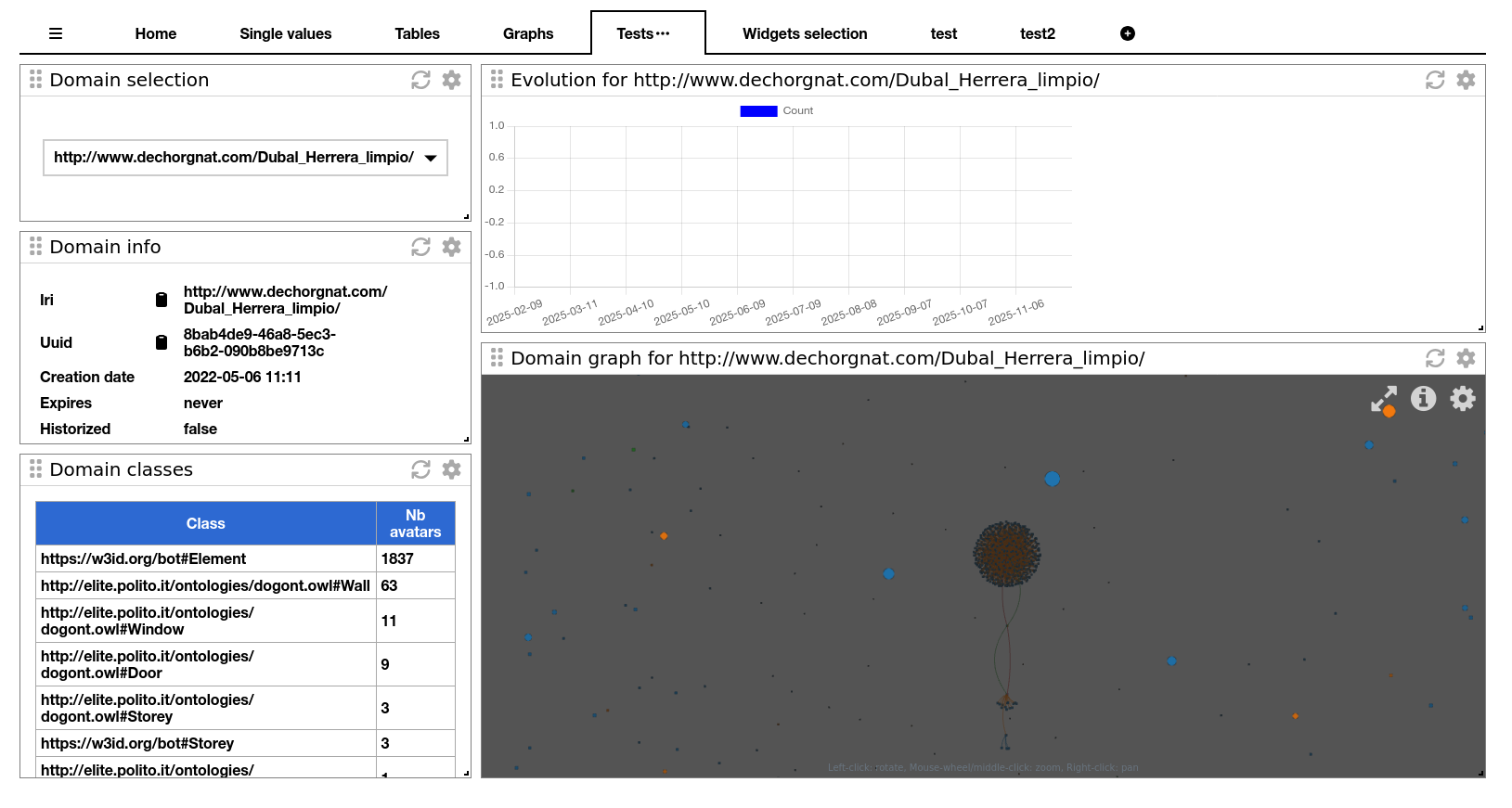Viewport: 1512px width, 808px height.
Task: Add a new tab with plus icon
Action: (x=1127, y=33)
